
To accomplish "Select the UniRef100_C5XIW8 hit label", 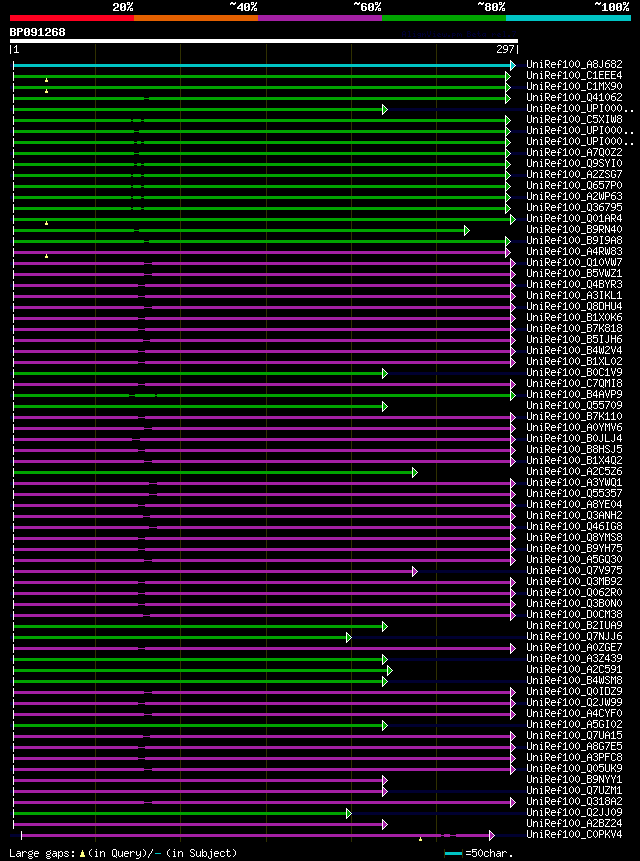I will point(574,120).
